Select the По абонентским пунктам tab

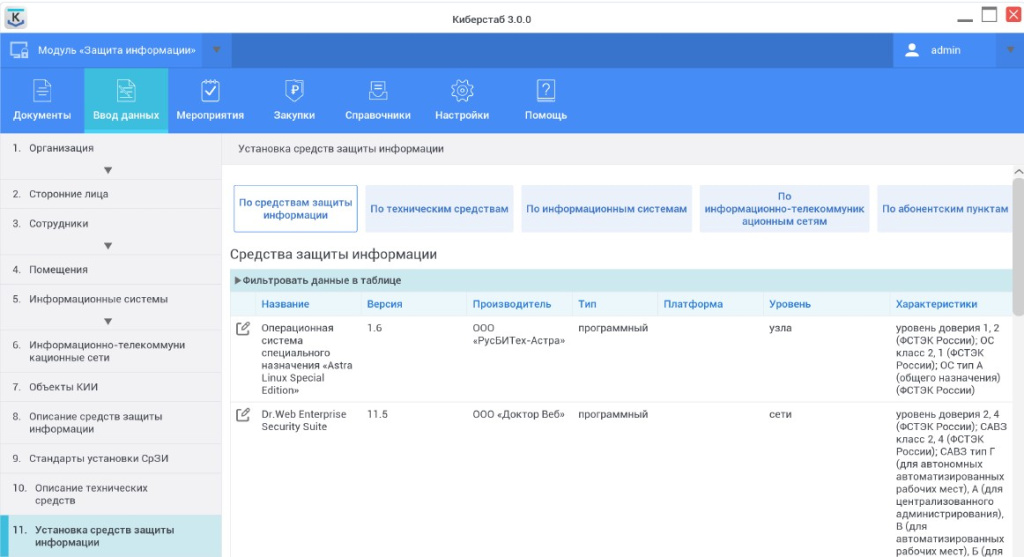pos(945,209)
